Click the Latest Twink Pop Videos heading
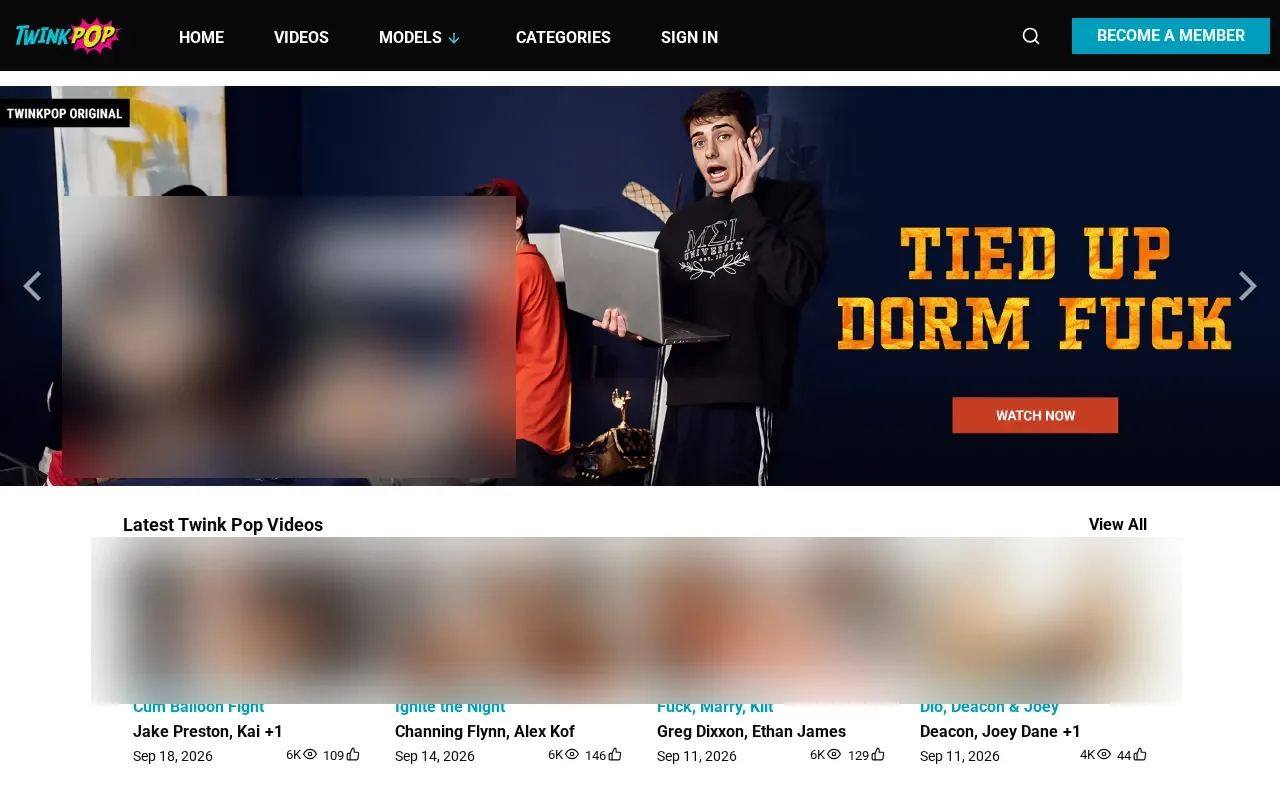This screenshot has height=800, width=1280. click(x=223, y=525)
